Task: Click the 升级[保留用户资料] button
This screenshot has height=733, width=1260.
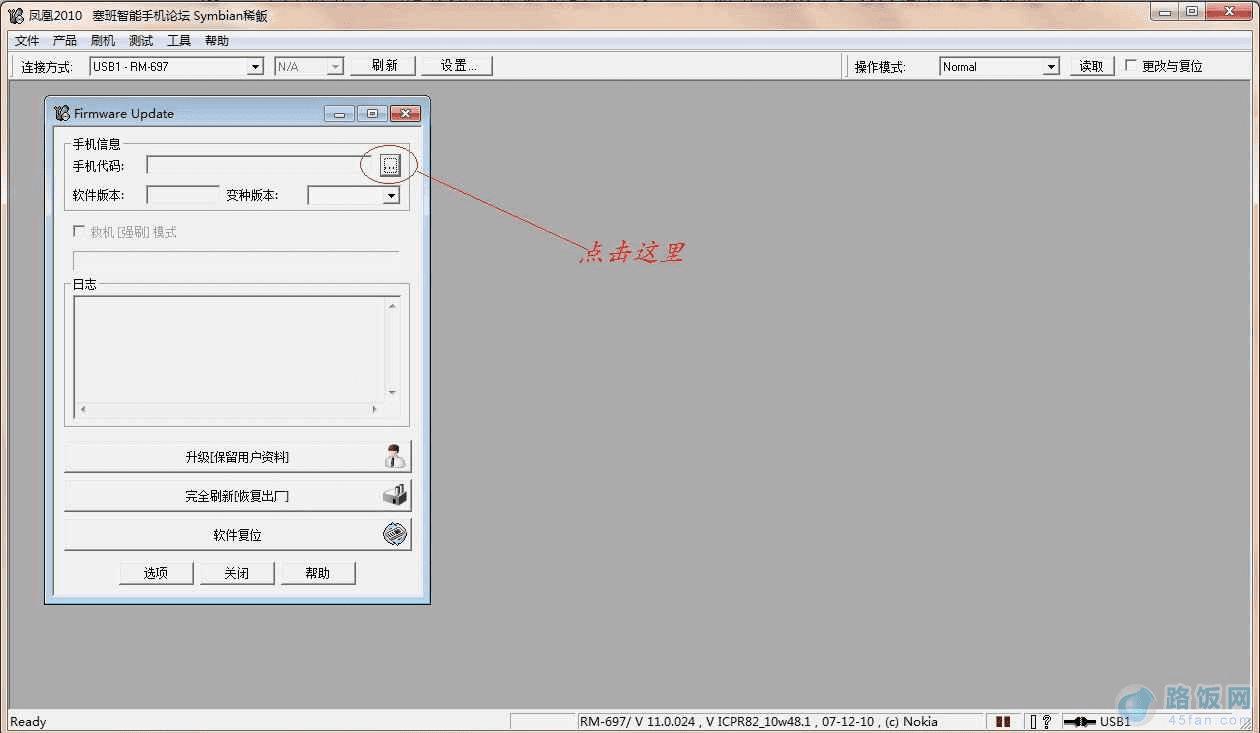Action: pos(237,457)
